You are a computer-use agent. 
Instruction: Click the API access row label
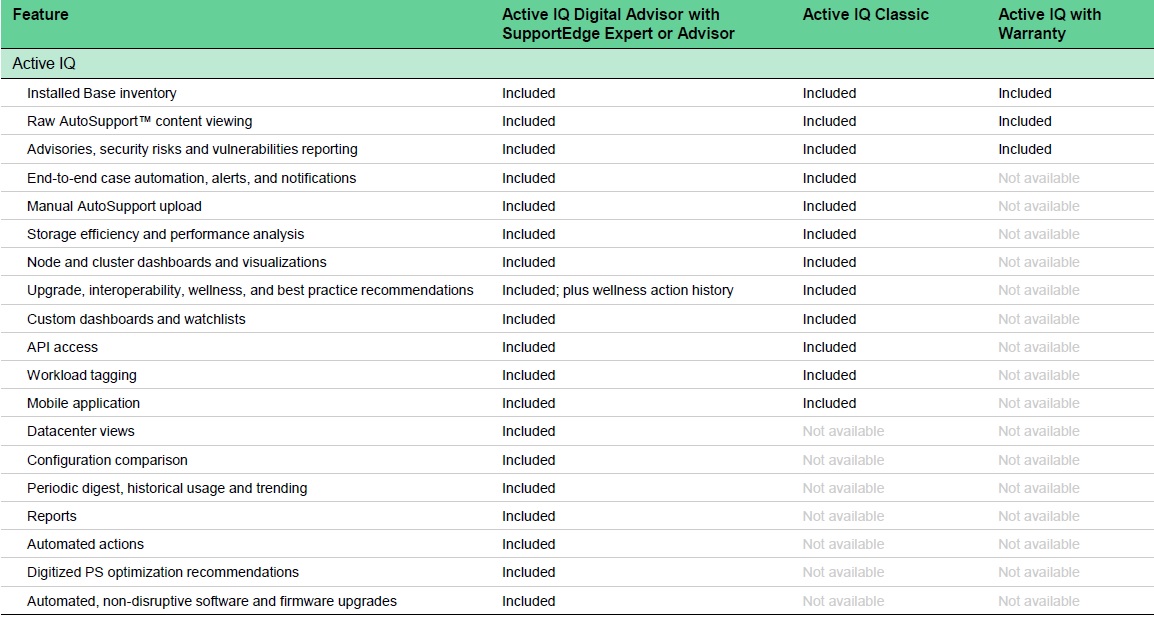[x=62, y=347]
